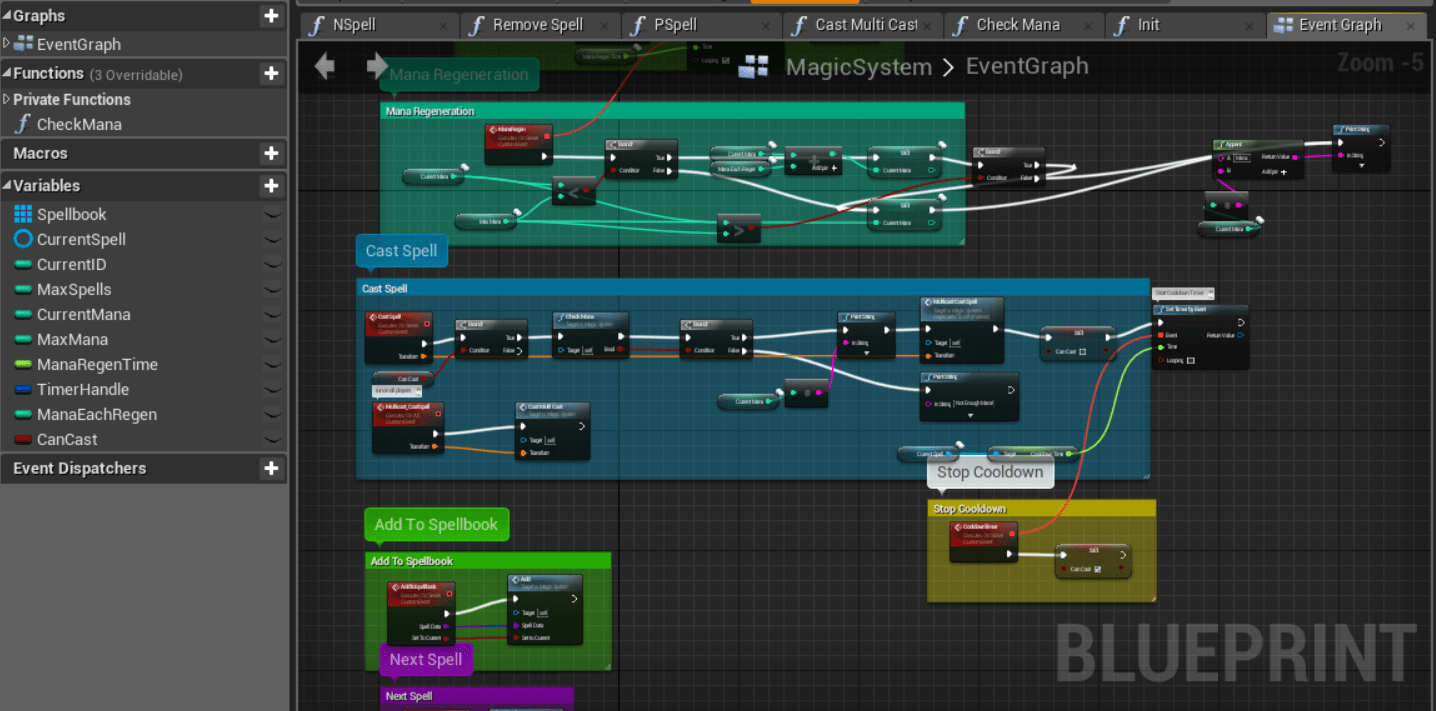Add a new function with the Functions plus

point(271,73)
